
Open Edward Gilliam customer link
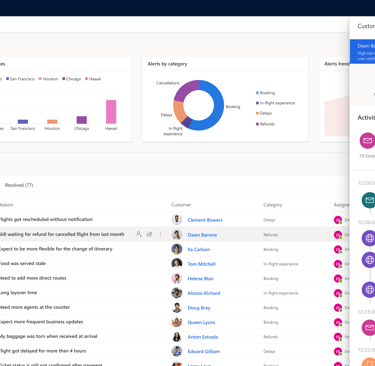point(204,352)
